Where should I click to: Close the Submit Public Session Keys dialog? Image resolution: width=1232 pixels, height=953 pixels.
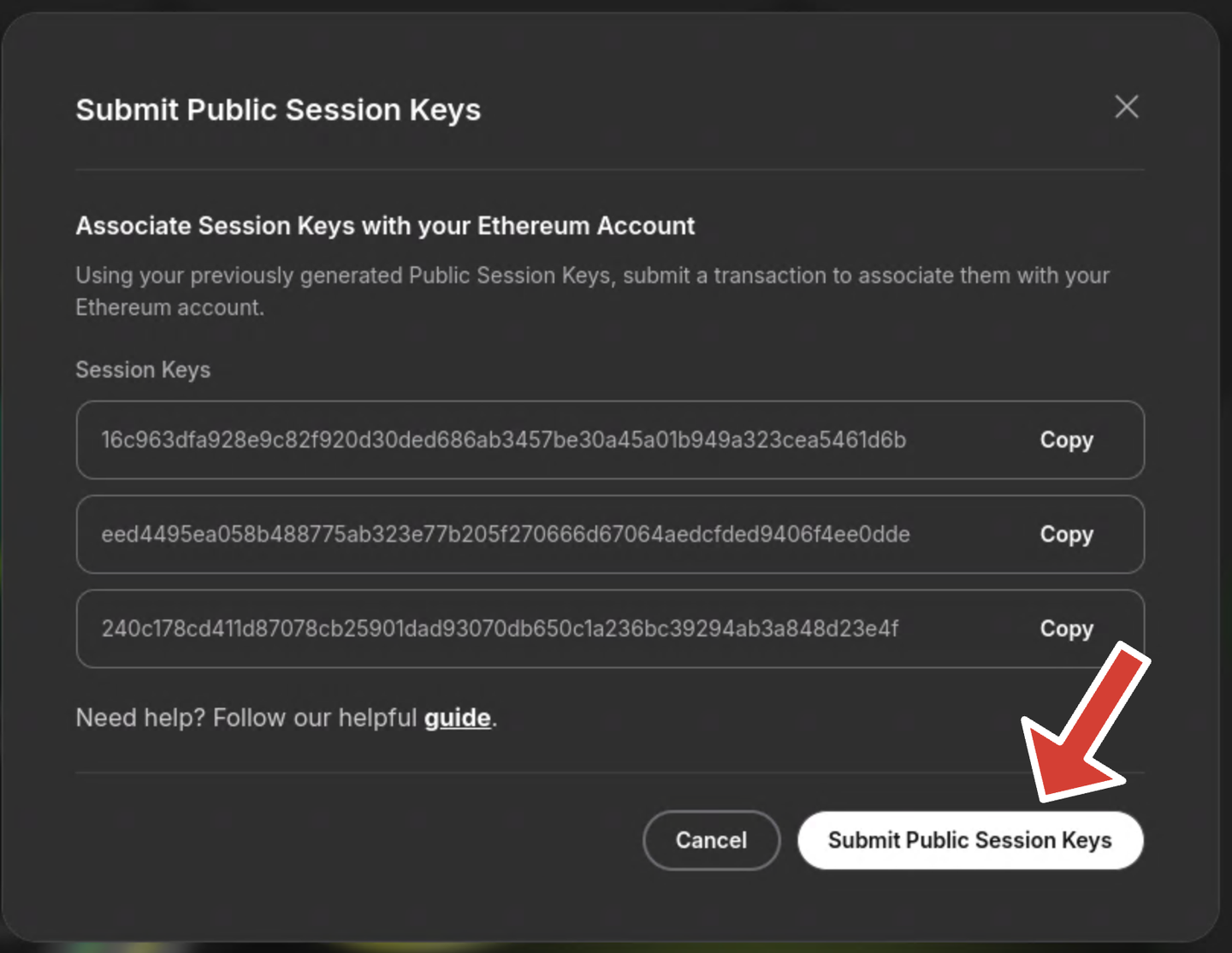point(1127,107)
